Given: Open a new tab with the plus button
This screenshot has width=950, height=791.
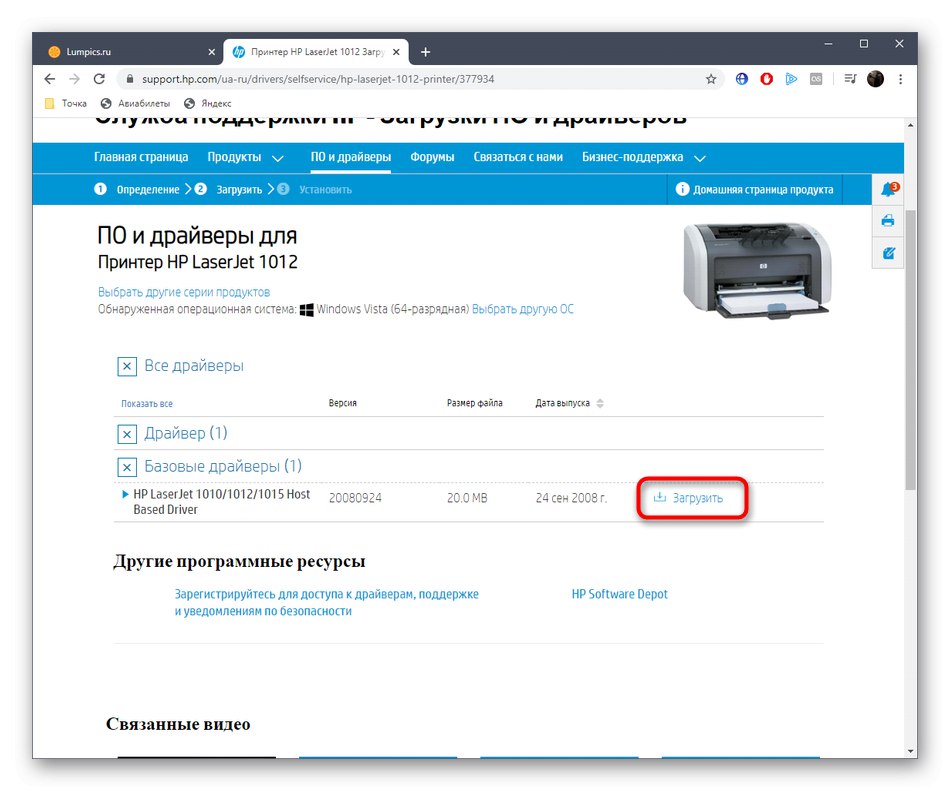Looking at the screenshot, I should [x=425, y=52].
